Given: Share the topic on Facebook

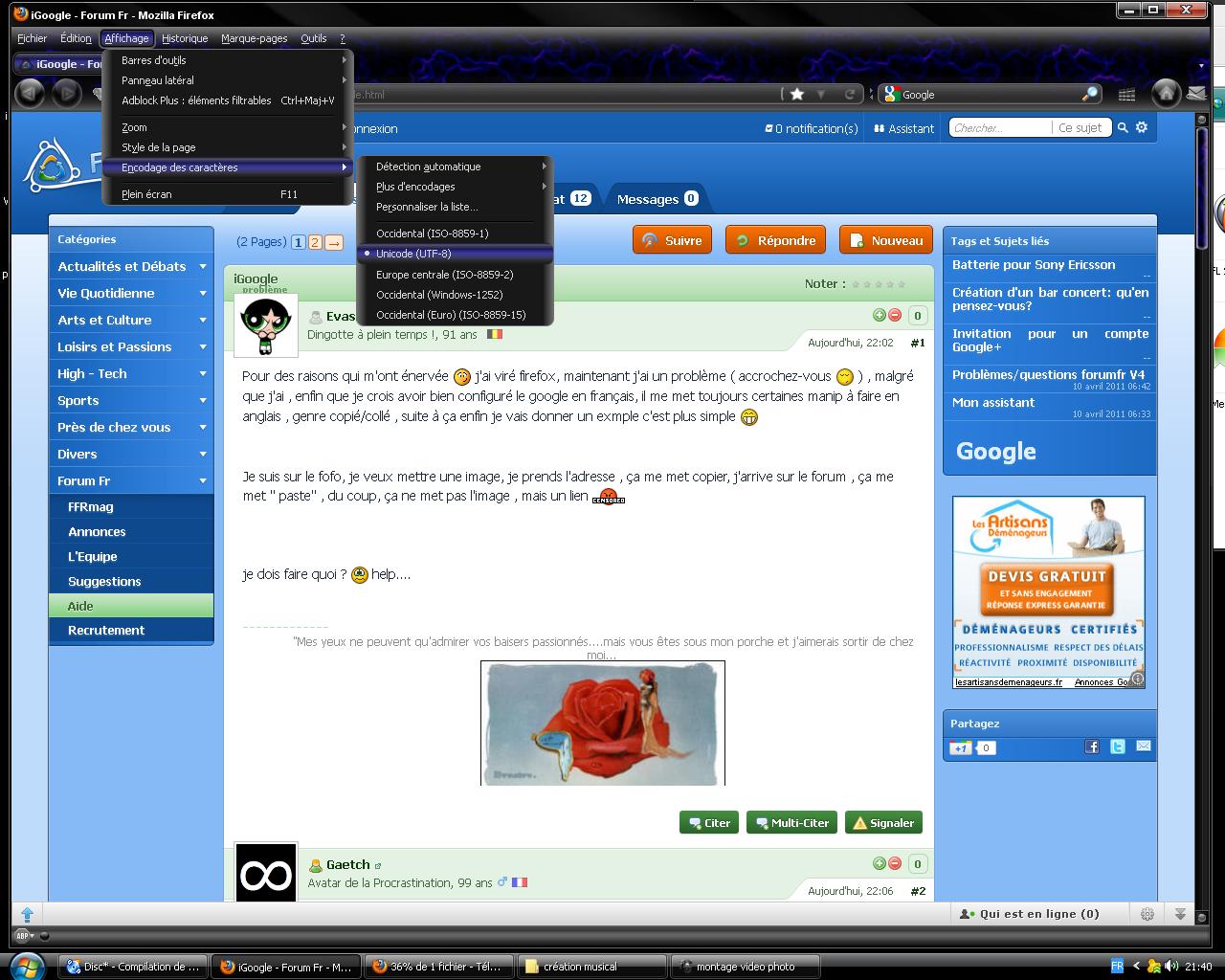Looking at the screenshot, I should tap(1092, 746).
